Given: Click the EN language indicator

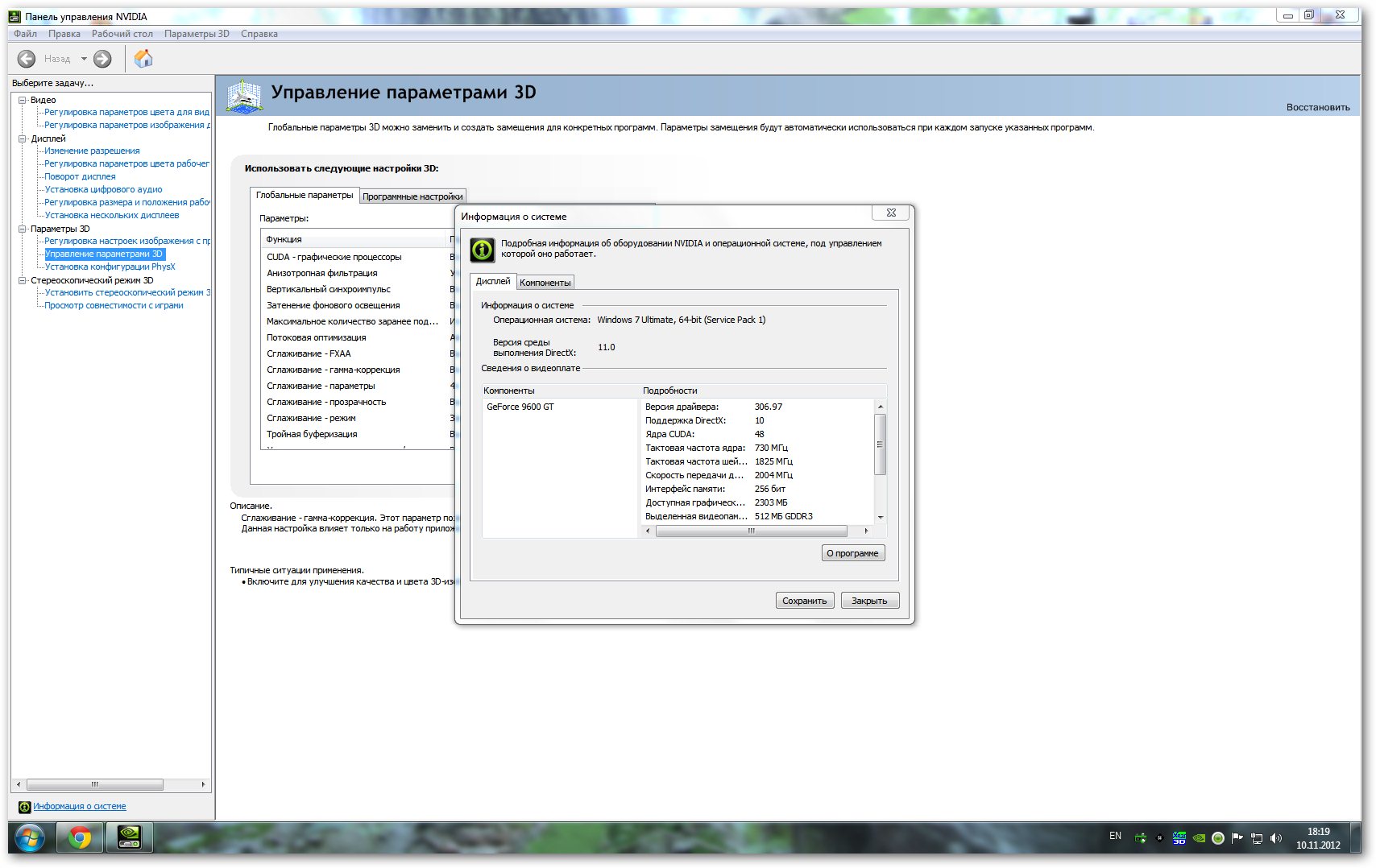Looking at the screenshot, I should pyautogui.click(x=1115, y=836).
